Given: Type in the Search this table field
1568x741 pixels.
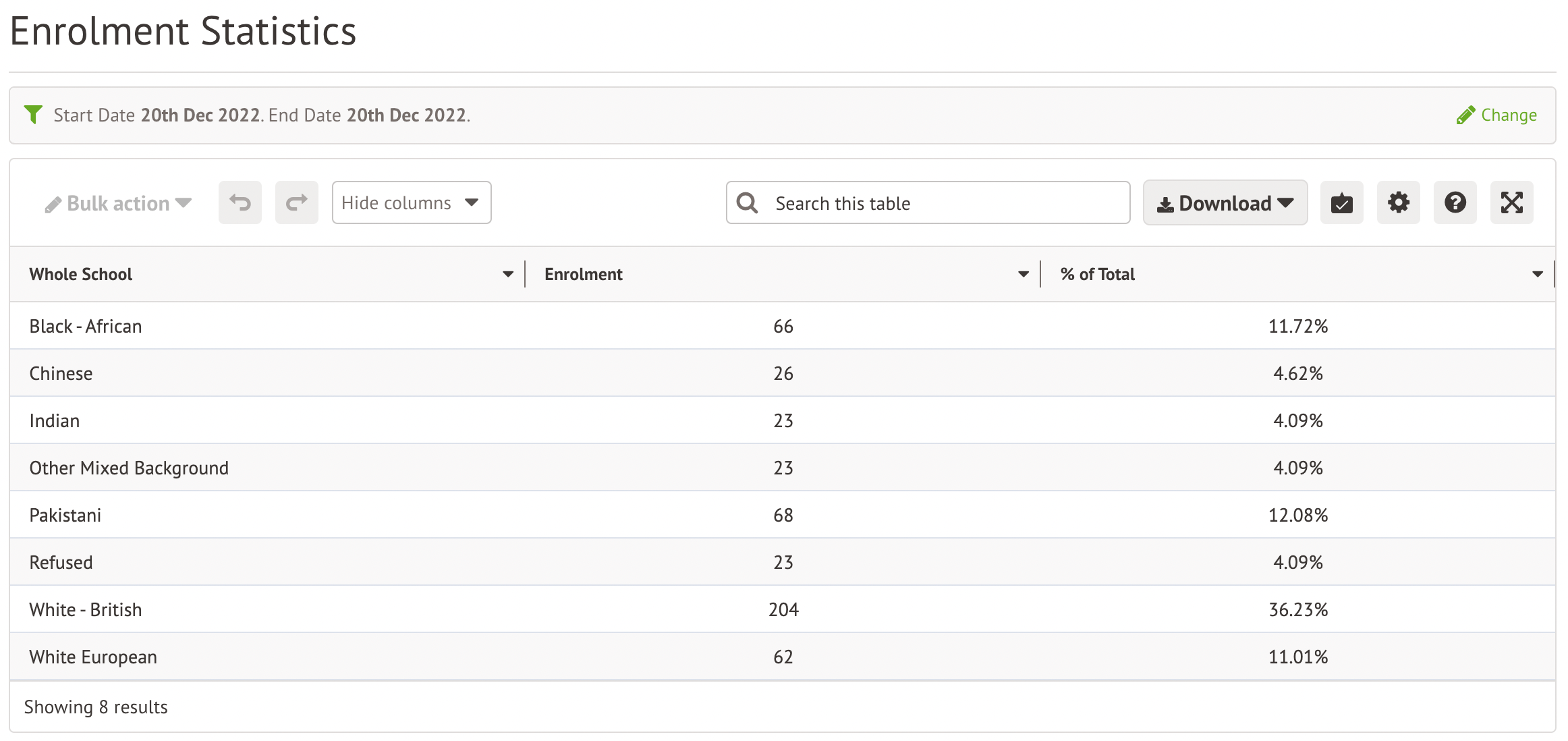Looking at the screenshot, I should tap(945, 203).
